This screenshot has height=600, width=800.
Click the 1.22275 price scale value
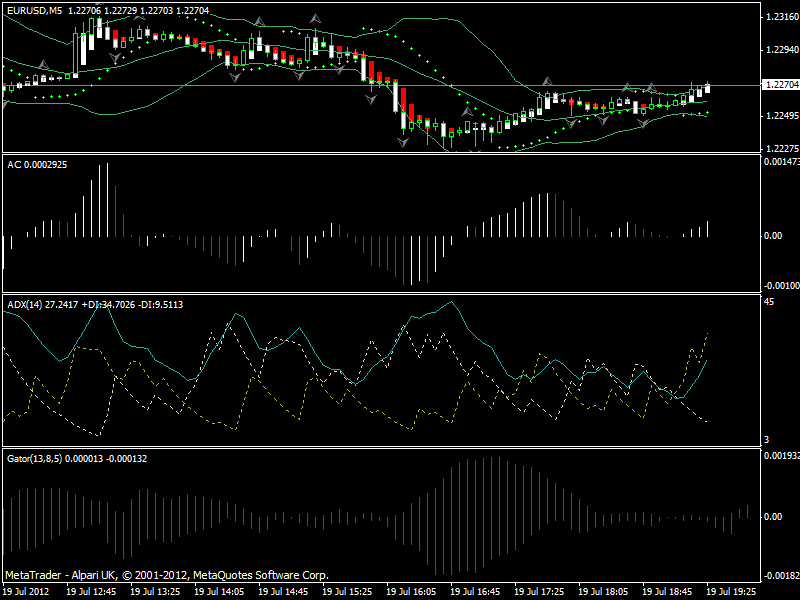pyautogui.click(x=782, y=148)
